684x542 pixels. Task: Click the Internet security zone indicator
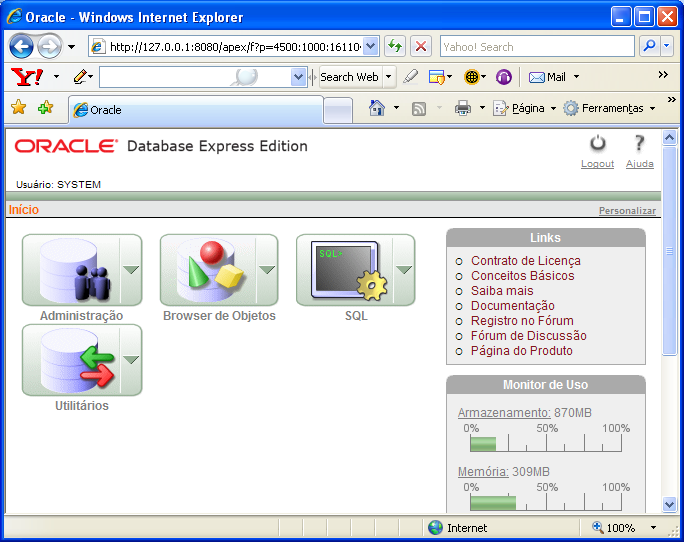[458, 528]
